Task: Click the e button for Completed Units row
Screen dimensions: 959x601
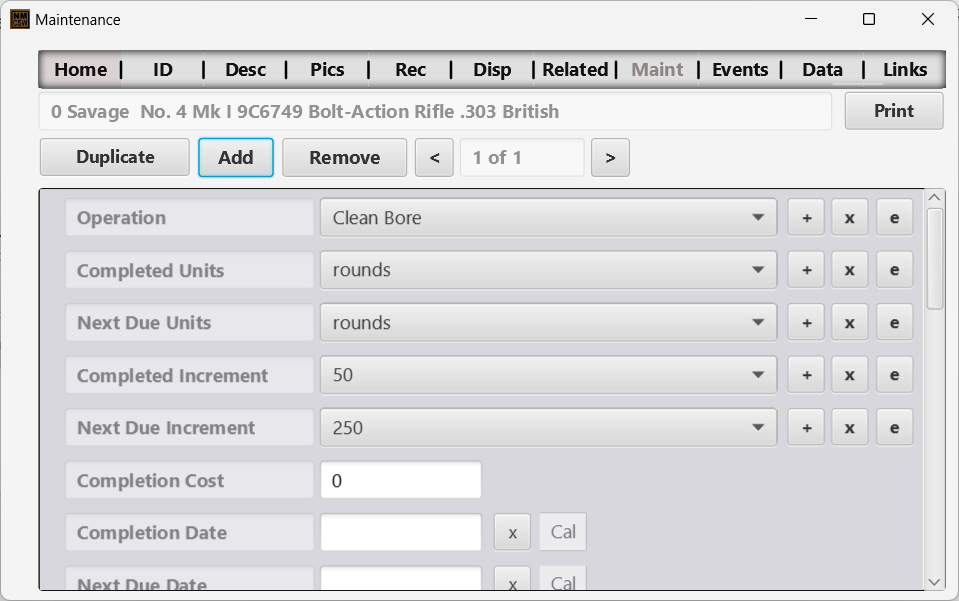Action: [x=894, y=270]
